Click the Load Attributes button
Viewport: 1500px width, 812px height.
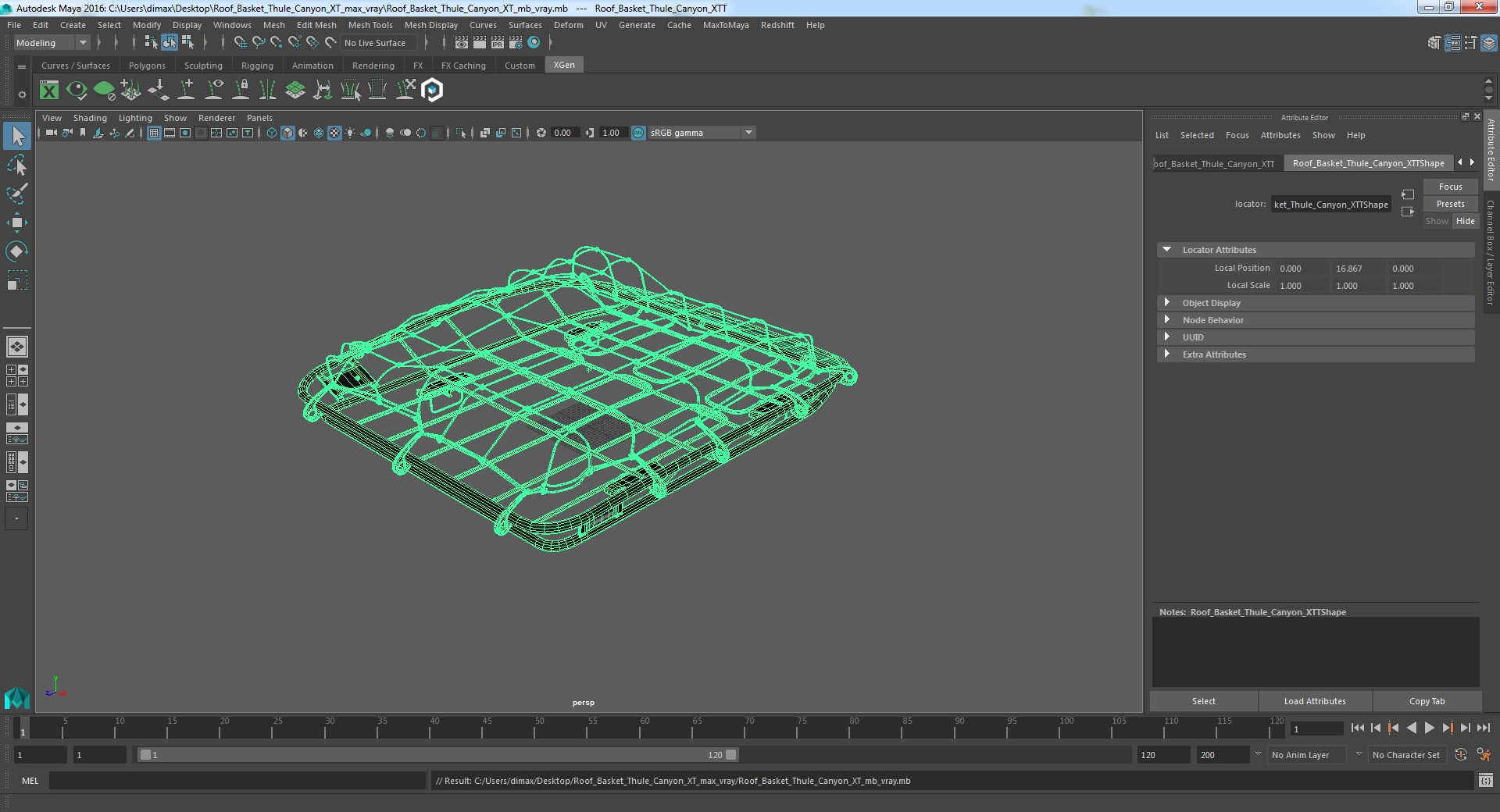1315,701
